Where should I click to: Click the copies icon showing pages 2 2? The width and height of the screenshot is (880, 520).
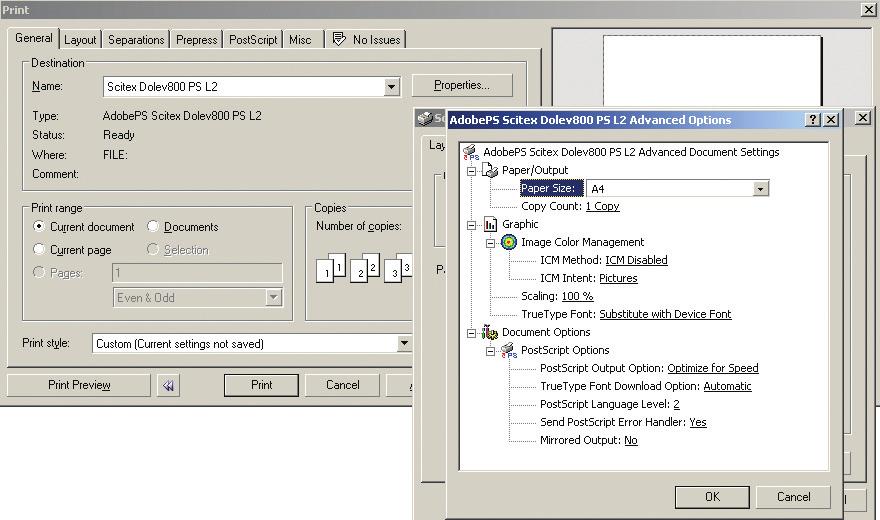pyautogui.click(x=365, y=268)
